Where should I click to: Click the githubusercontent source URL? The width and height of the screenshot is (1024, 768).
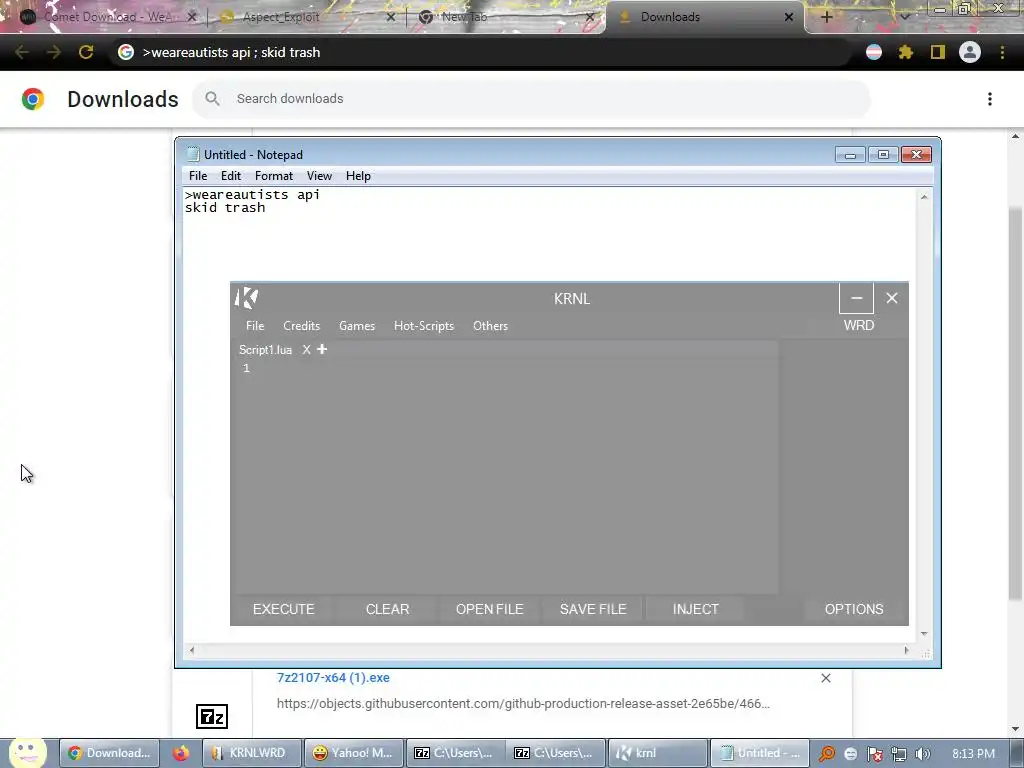(523, 703)
